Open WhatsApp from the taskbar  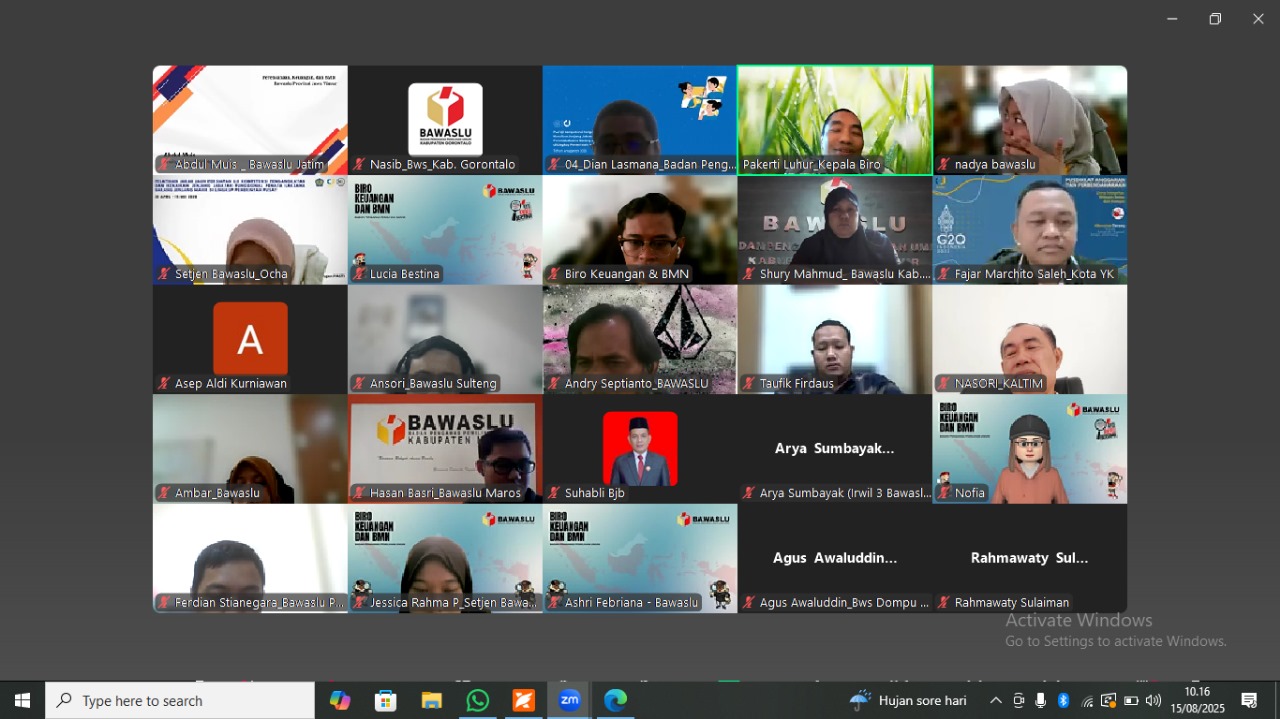pyautogui.click(x=478, y=701)
